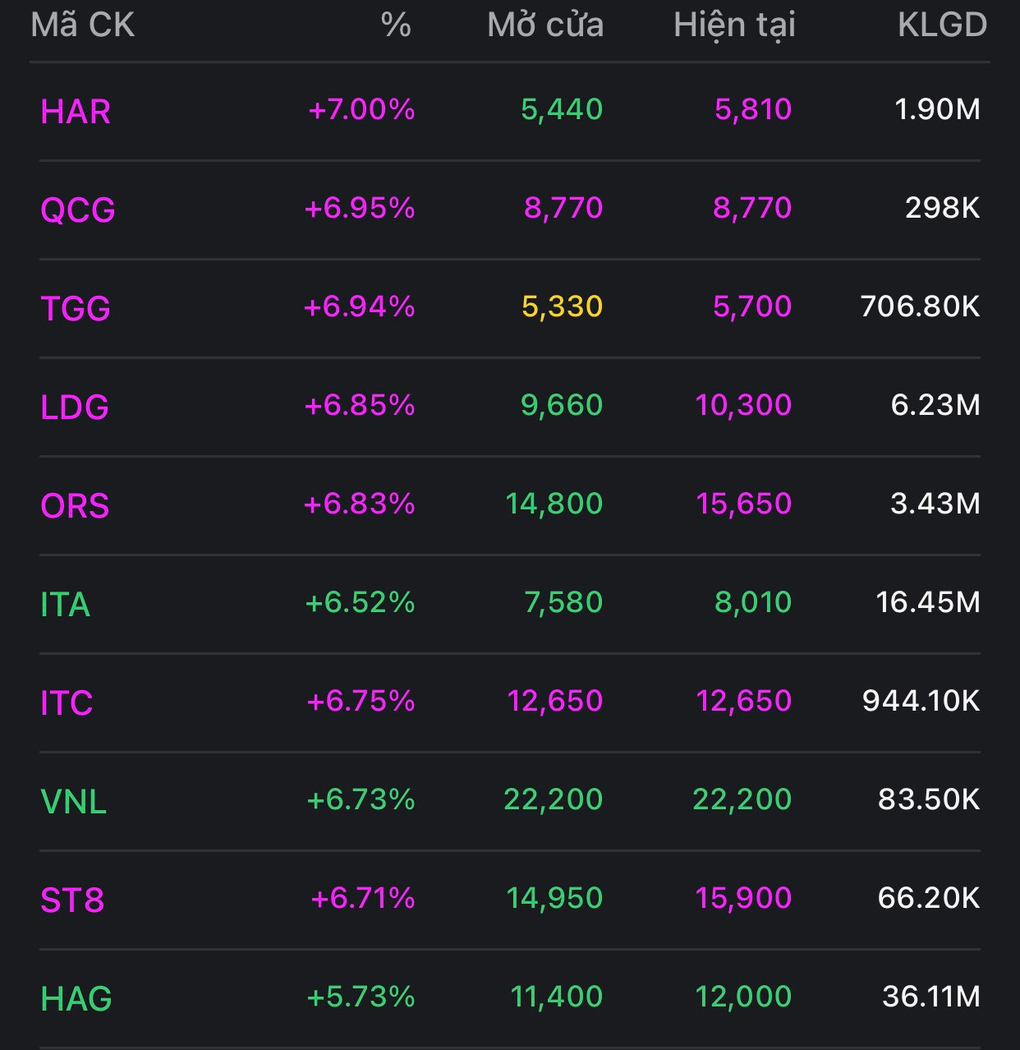This screenshot has height=1050, width=1020.
Task: Click HAG's 36.11M volume value
Action: coord(930,996)
